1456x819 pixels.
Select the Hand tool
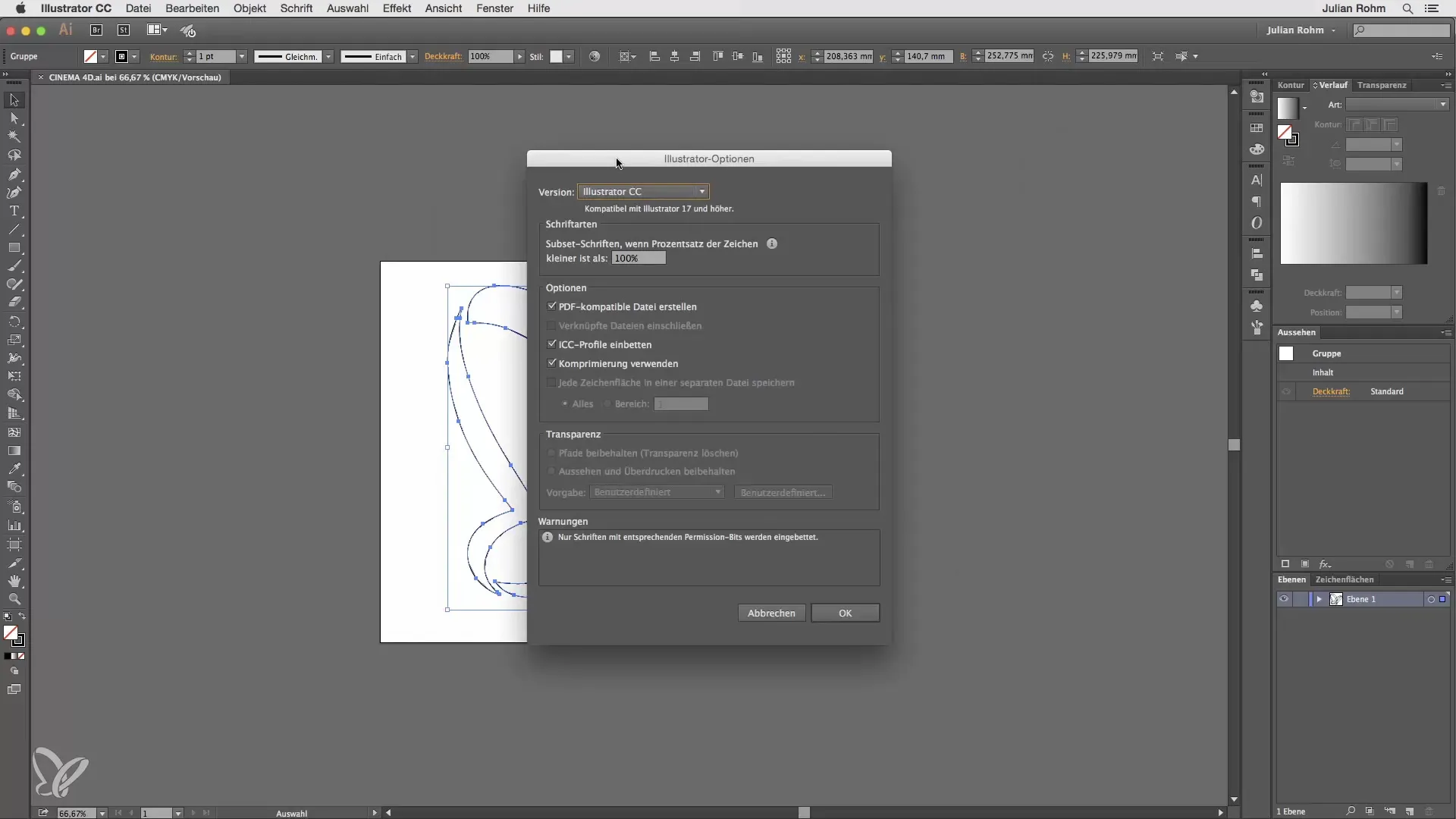tap(14, 581)
